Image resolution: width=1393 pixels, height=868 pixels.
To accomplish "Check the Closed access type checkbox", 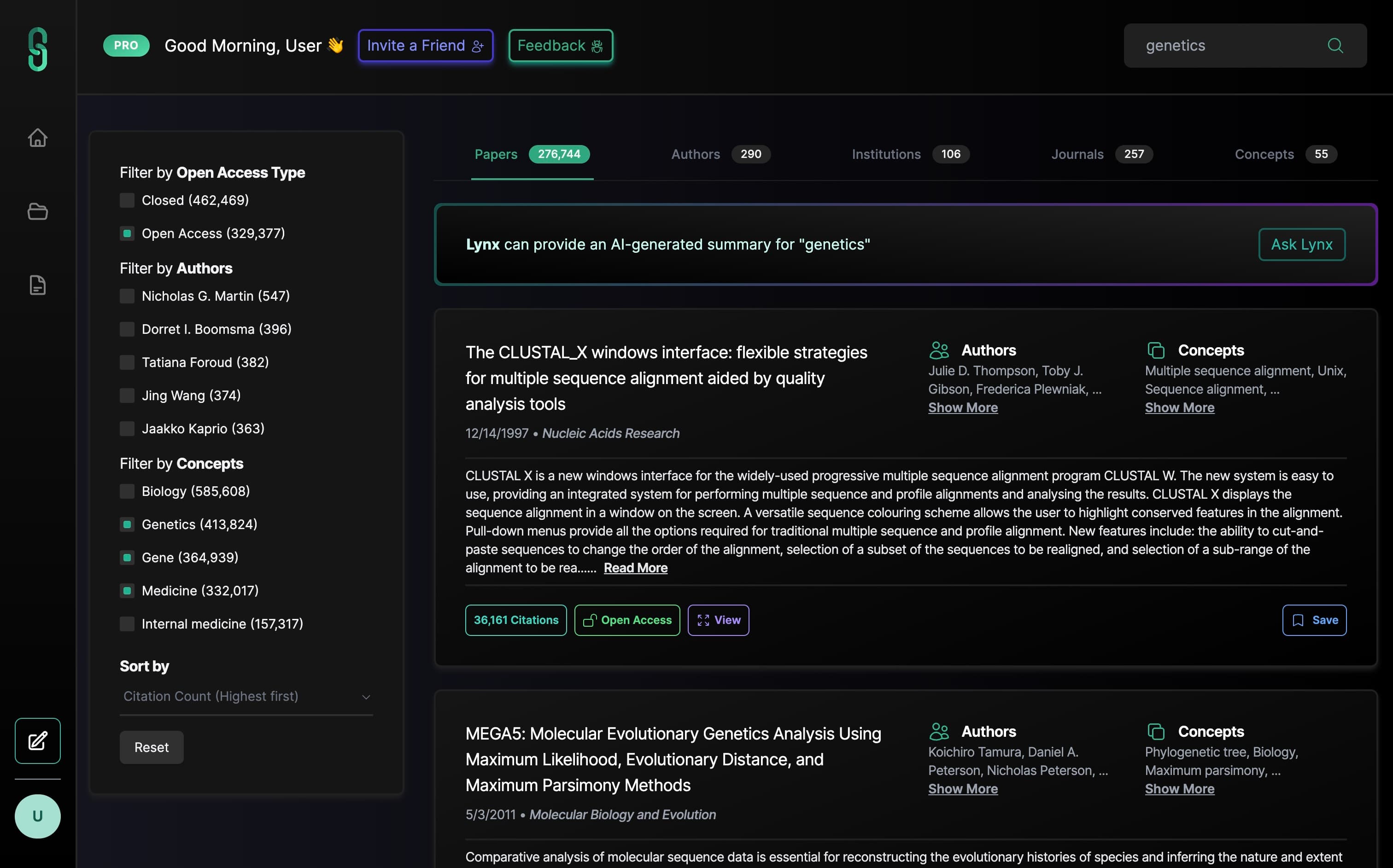I will [x=127, y=200].
